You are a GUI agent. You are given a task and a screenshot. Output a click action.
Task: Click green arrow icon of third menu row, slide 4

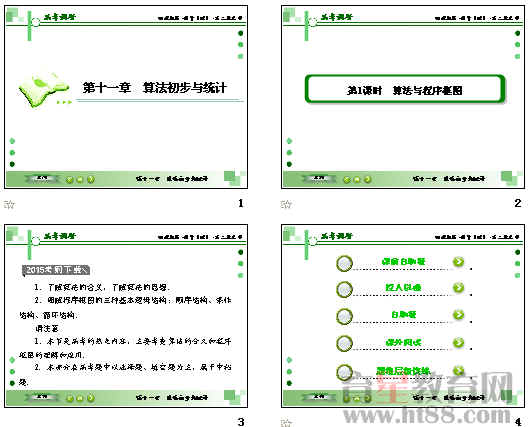458,315
